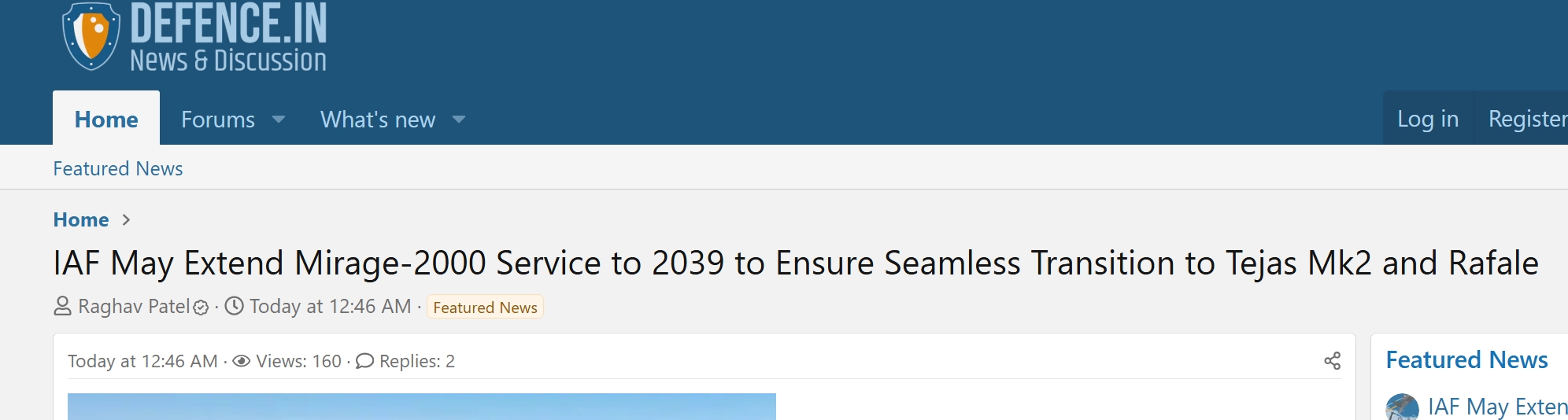The image size is (1568, 420).
Task: Open the Featured News sidebar heading link
Action: [1466, 359]
